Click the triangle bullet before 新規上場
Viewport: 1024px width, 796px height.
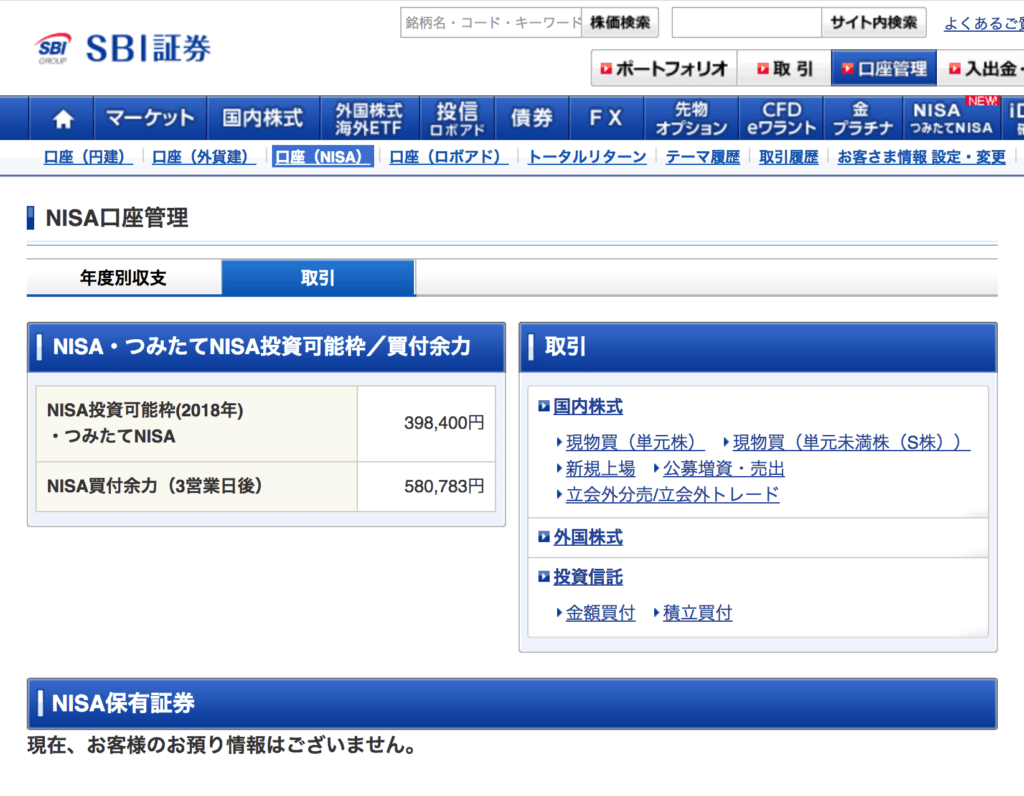[559, 468]
